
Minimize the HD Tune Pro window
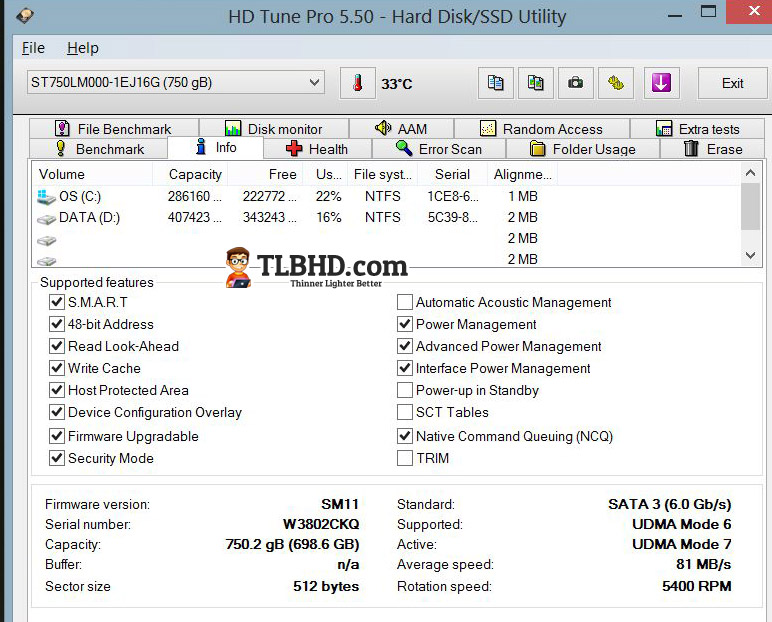coord(675,15)
